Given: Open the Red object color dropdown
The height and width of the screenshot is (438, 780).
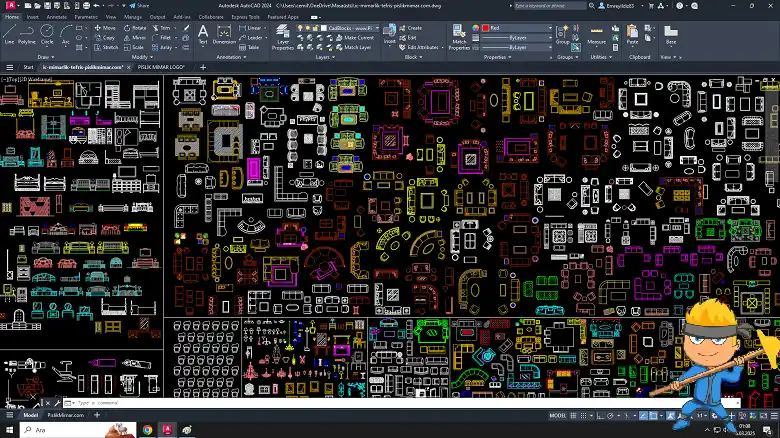Looking at the screenshot, I should click(515, 28).
